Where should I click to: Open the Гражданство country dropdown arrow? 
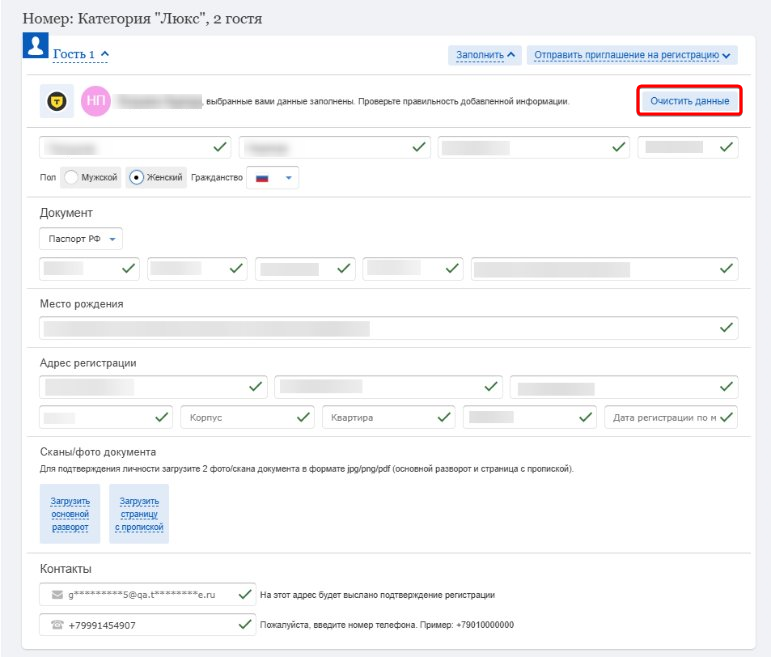click(x=288, y=178)
